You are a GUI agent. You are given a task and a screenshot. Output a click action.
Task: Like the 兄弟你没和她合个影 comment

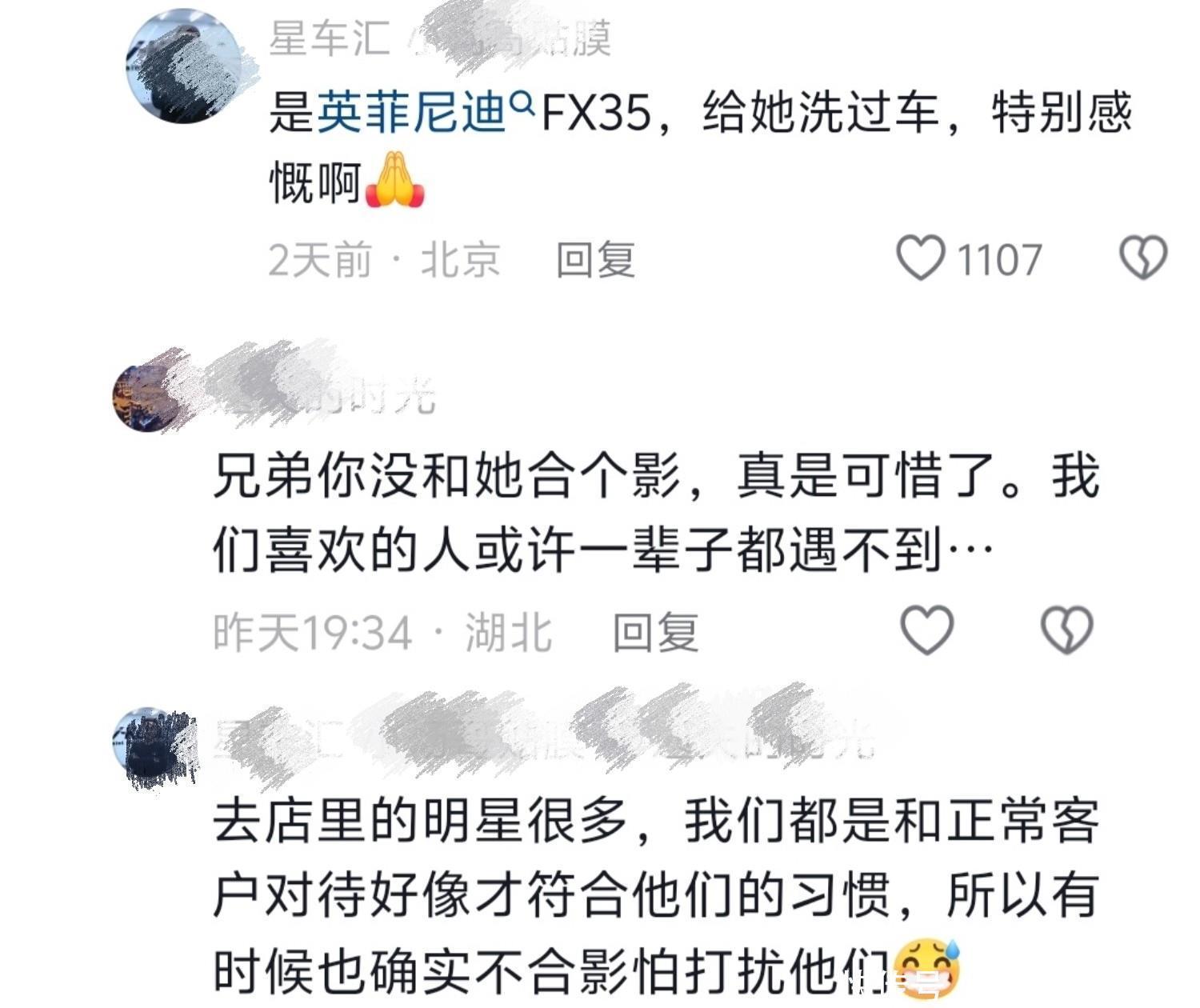(927, 630)
